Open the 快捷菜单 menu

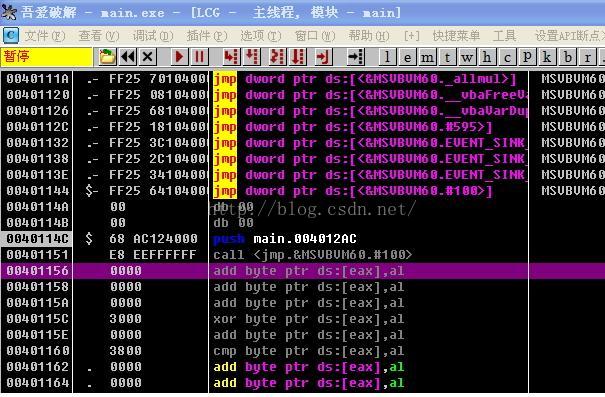coord(456,36)
